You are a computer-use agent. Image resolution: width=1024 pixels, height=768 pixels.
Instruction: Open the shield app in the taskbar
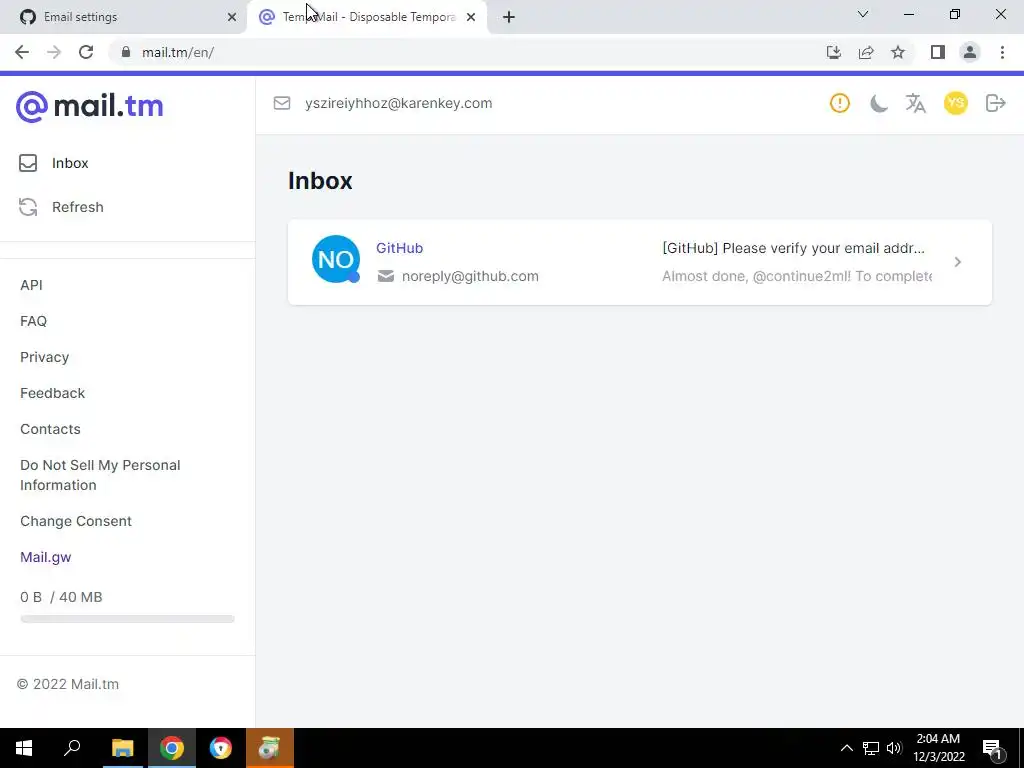point(221,748)
